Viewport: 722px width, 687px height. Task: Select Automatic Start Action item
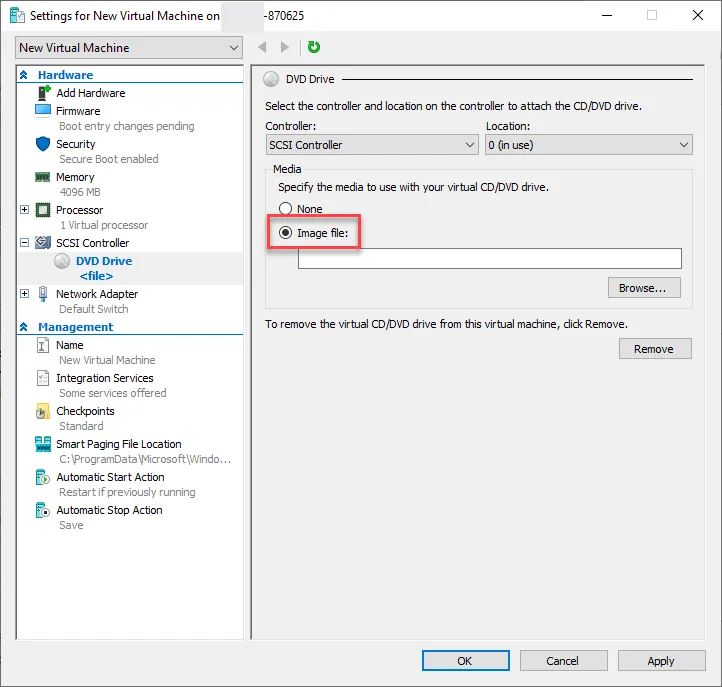click(110, 477)
